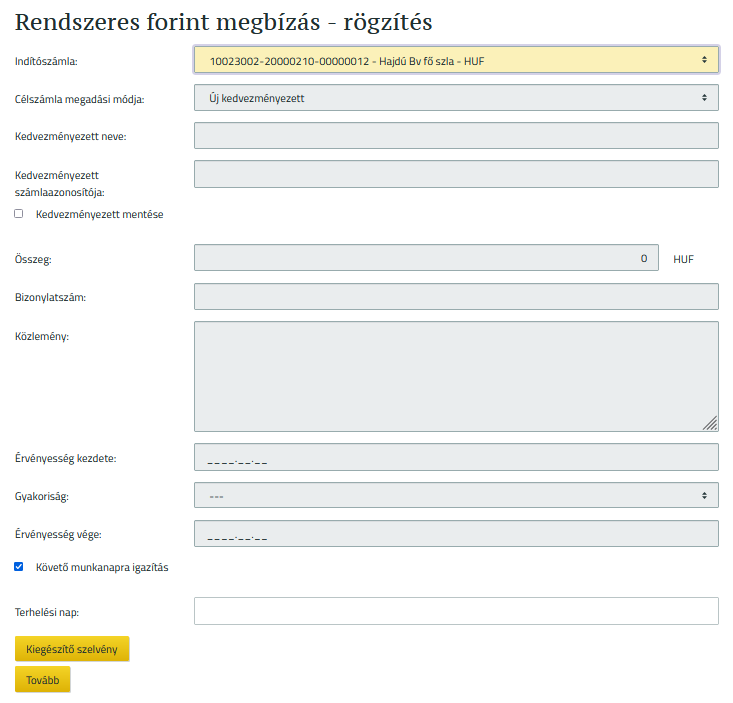Click the Rendszeres forint megbízás page heading
This screenshot has width=733, height=703.
point(225,21)
